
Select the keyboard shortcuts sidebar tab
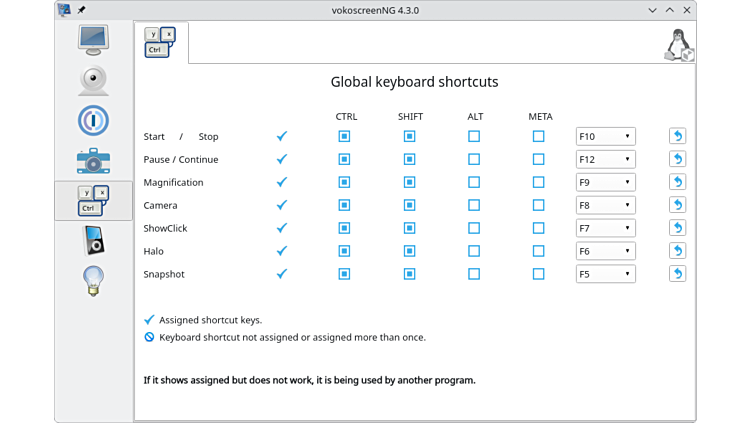point(93,200)
